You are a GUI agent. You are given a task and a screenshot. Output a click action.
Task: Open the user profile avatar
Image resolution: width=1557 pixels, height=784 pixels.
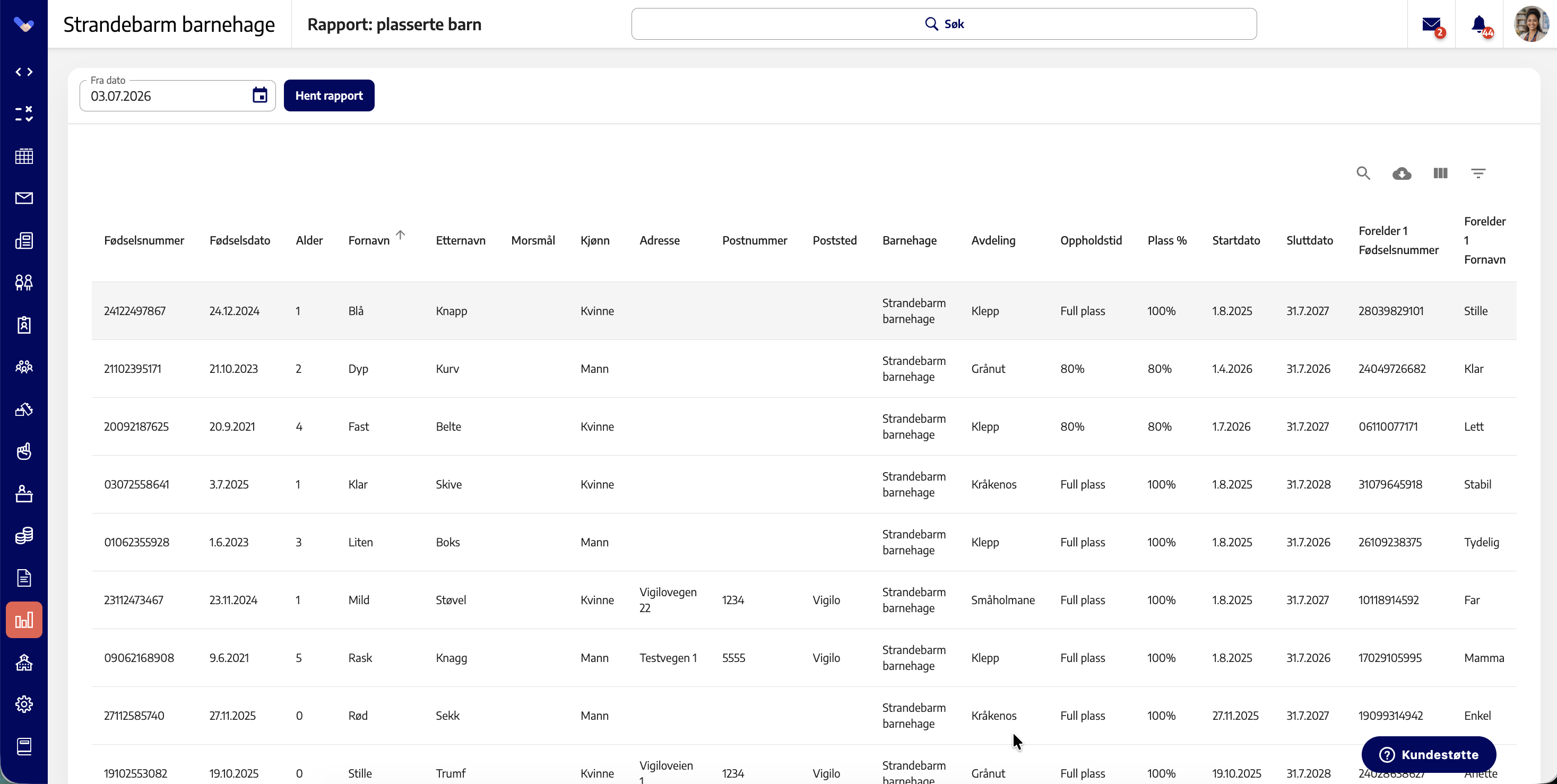click(1531, 24)
